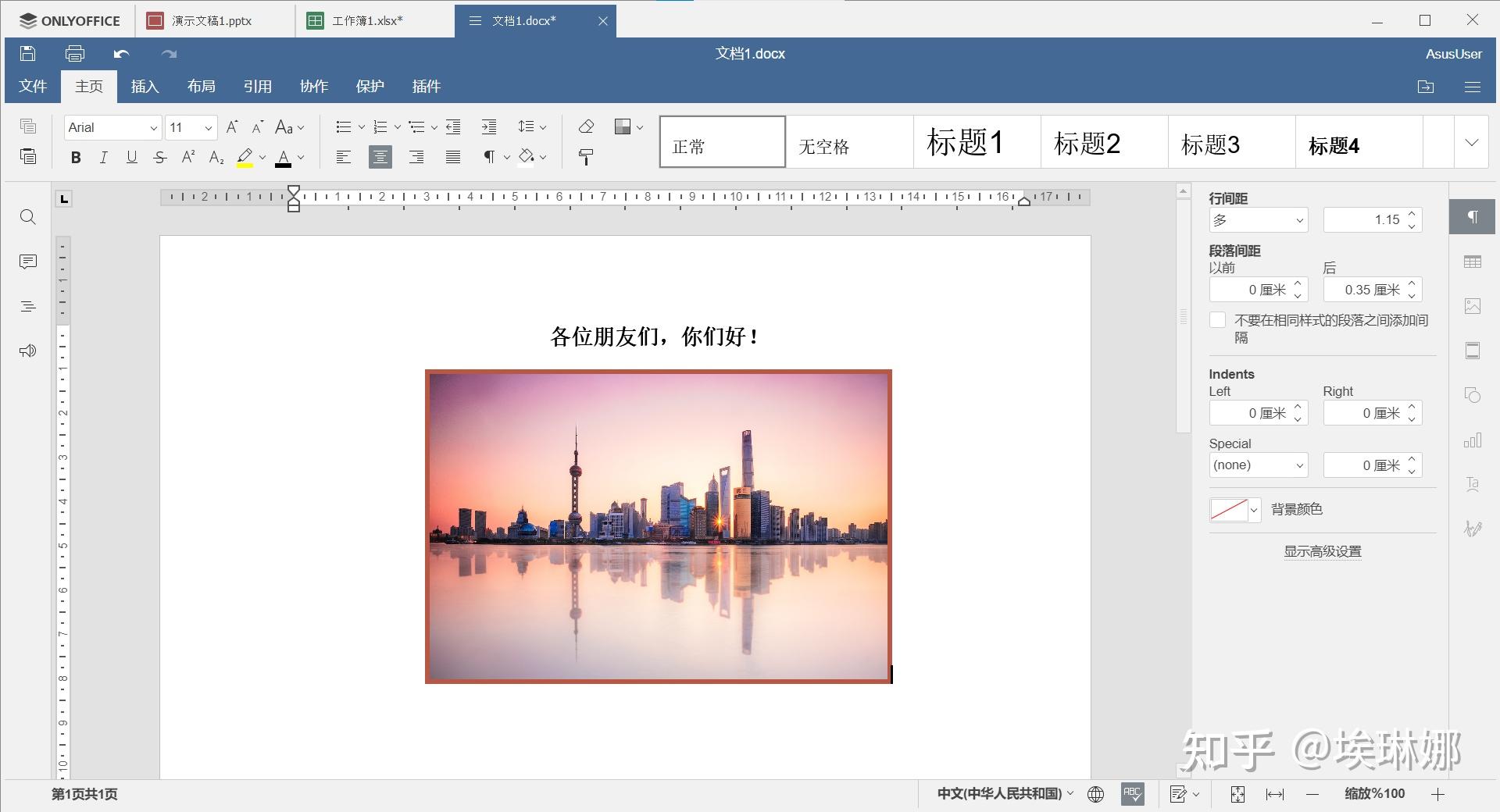
Task: Toggle the tab stop type selector
Action: tap(64, 199)
